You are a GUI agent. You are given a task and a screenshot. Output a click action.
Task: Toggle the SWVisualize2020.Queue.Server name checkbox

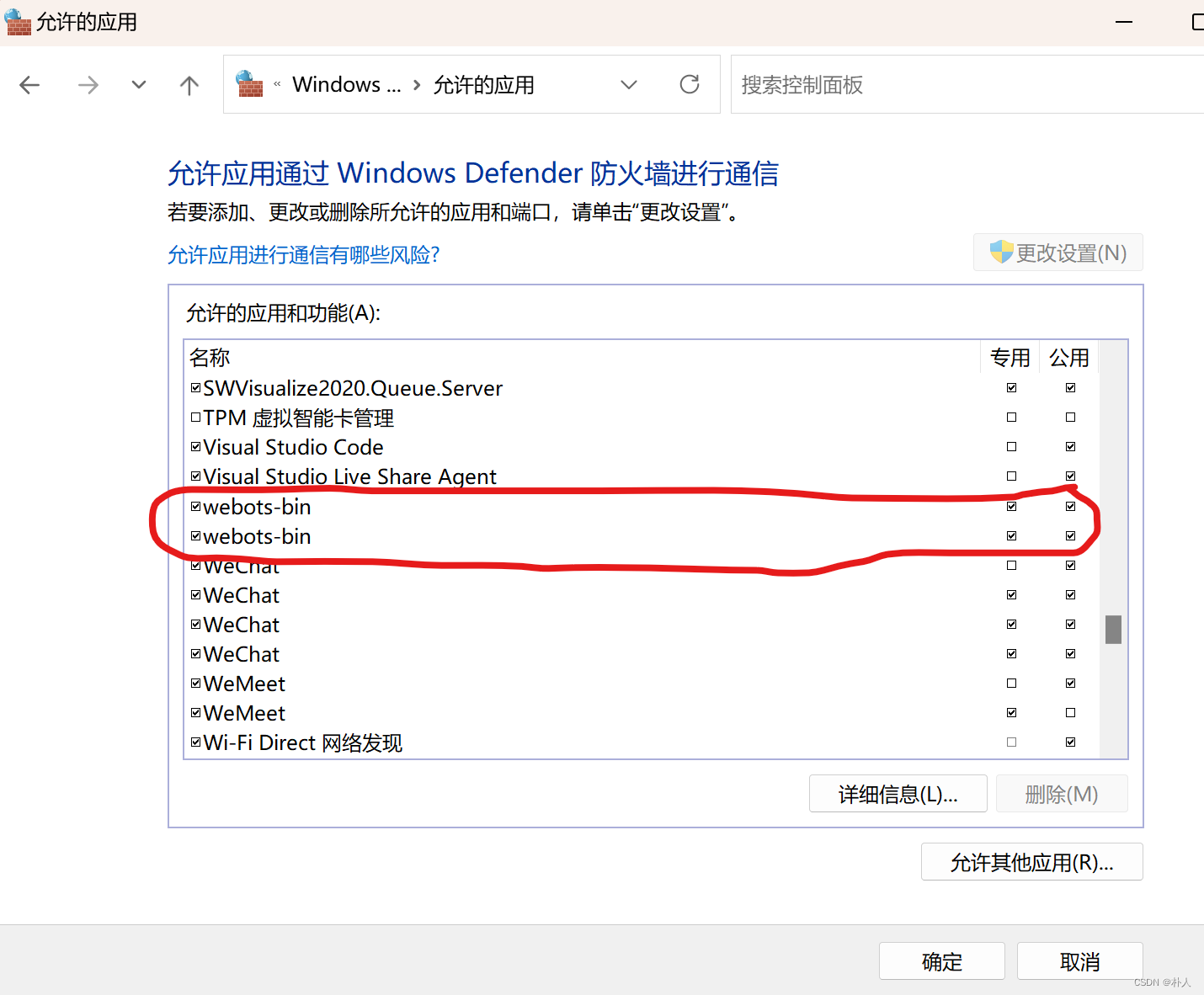coord(195,388)
